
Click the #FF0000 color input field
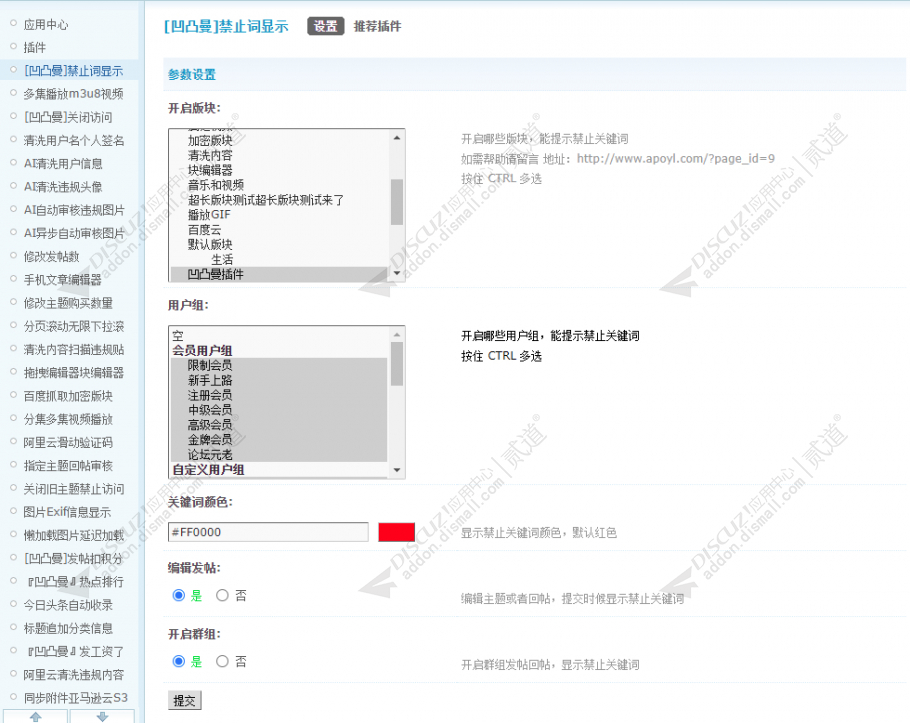tap(268, 532)
